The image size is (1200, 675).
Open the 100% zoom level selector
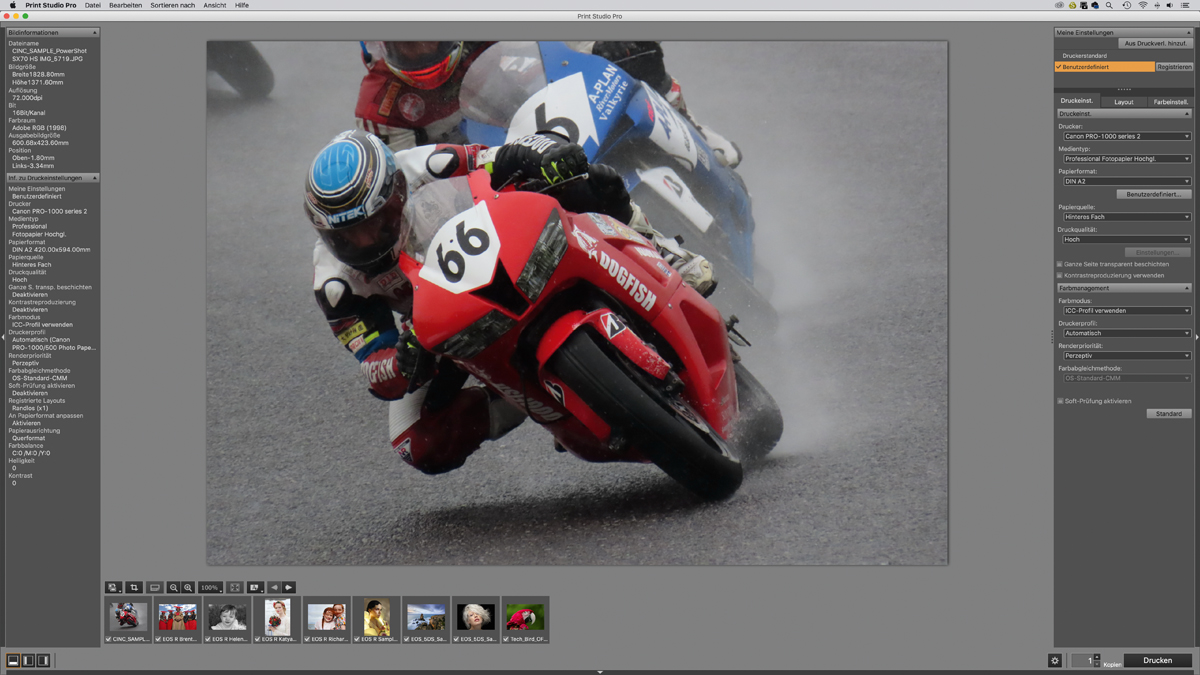[210, 588]
